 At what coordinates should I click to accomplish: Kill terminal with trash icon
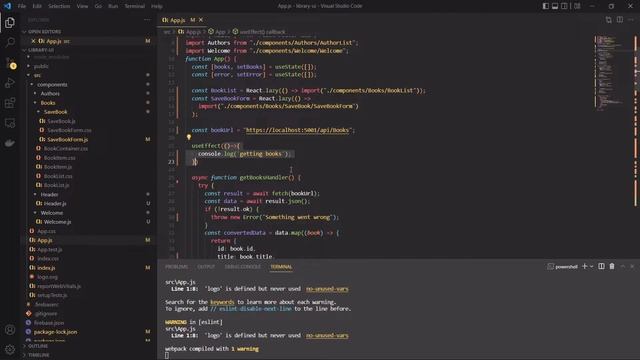[x=612, y=267]
